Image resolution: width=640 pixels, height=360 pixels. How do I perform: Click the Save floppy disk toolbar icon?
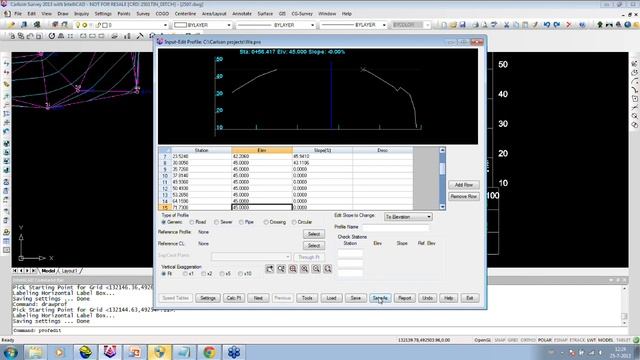(x=462, y=25)
